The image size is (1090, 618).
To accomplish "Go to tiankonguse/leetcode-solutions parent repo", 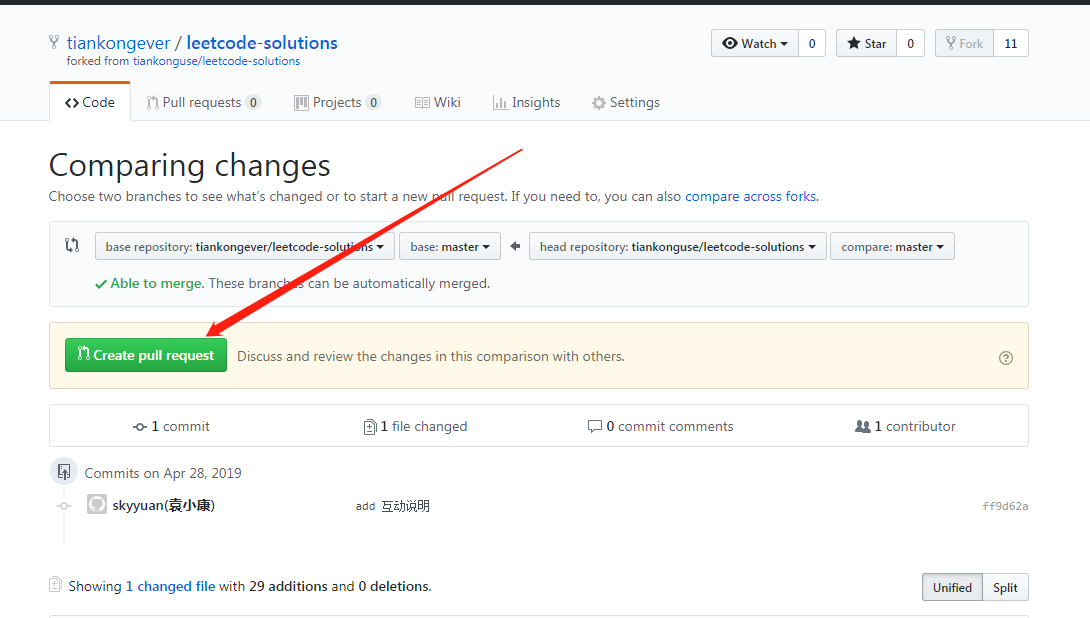I will [x=216, y=61].
